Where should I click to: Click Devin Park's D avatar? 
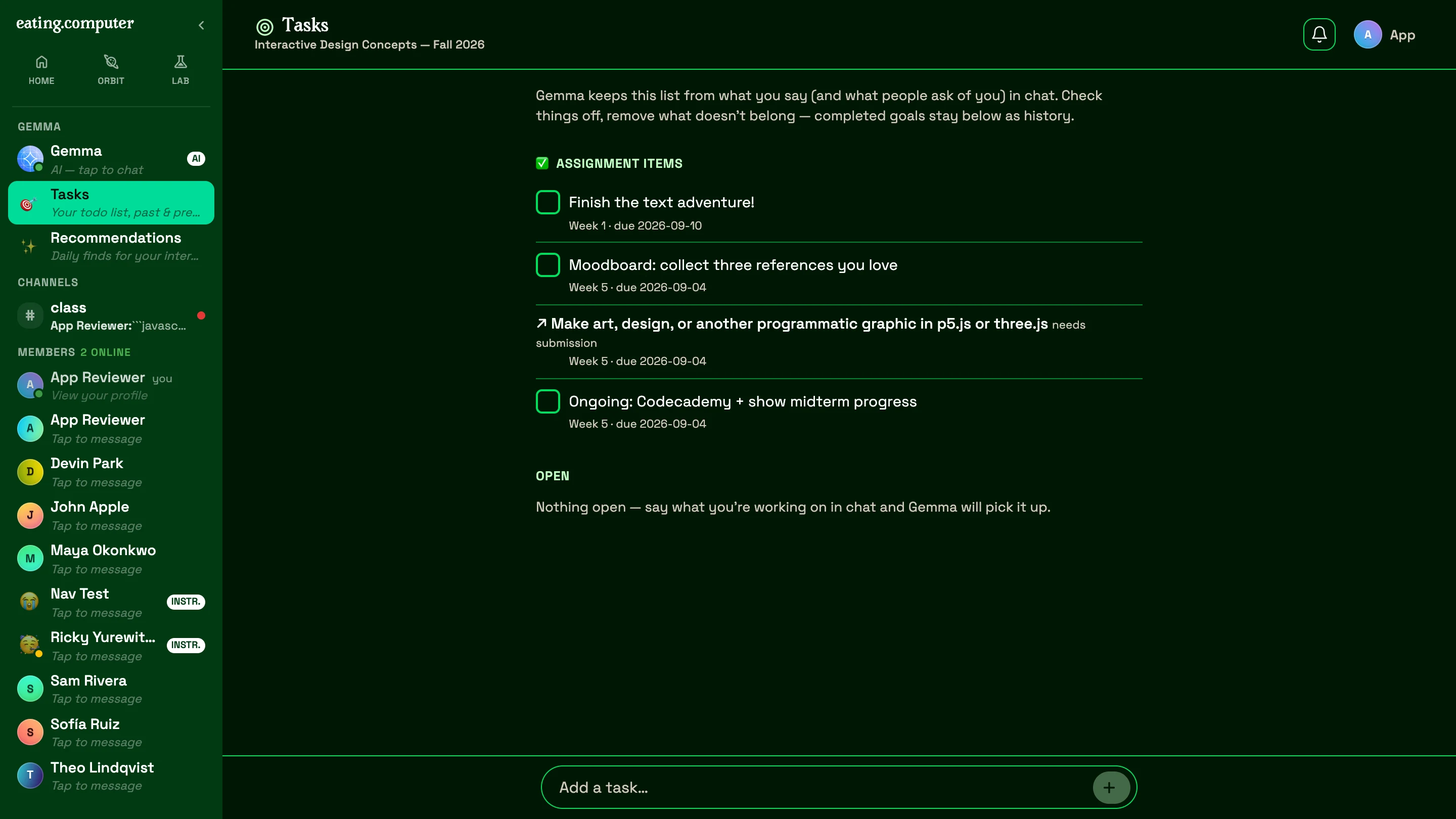[30, 472]
